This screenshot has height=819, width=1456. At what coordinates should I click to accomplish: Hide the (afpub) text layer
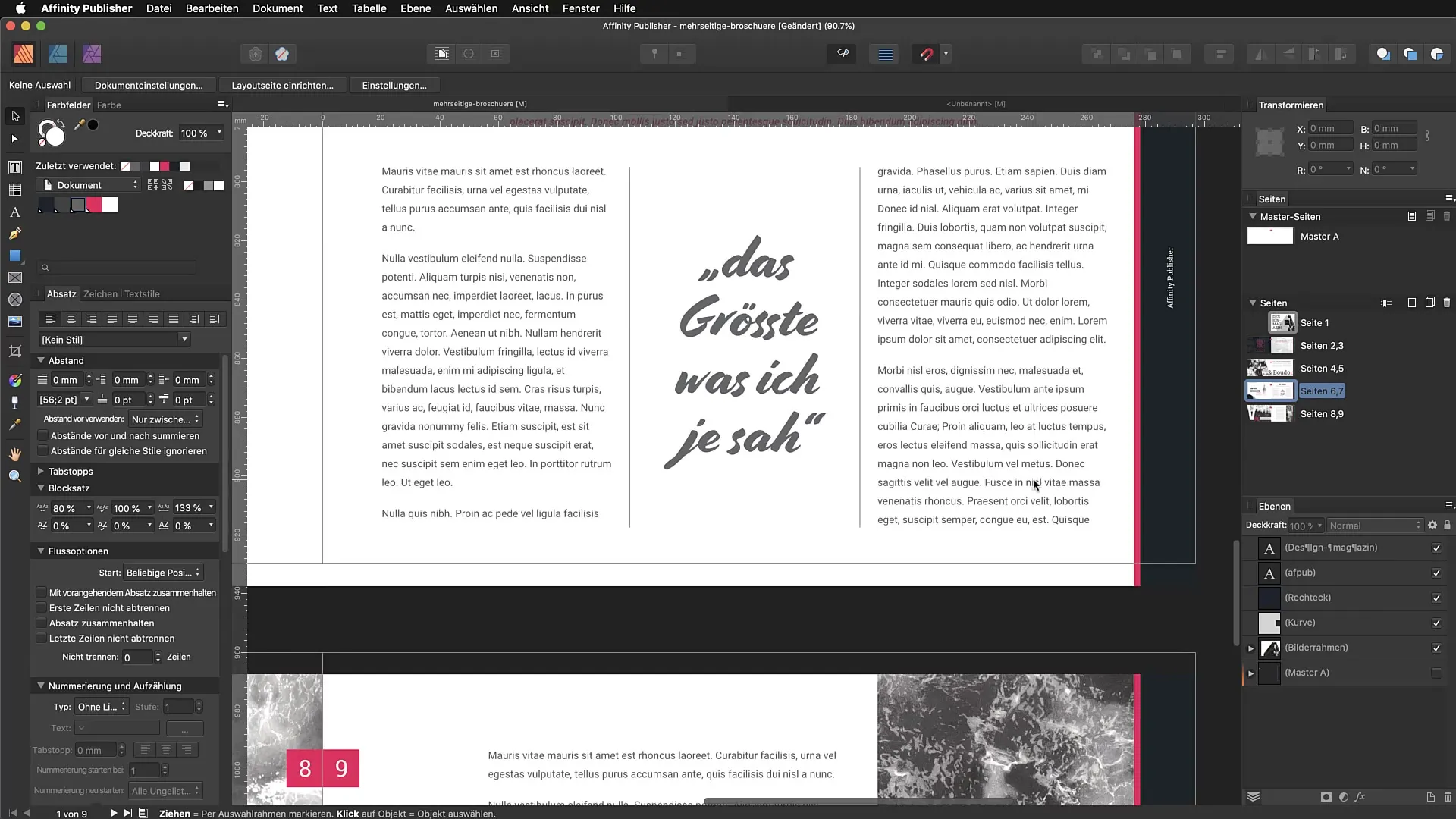pyautogui.click(x=1436, y=573)
